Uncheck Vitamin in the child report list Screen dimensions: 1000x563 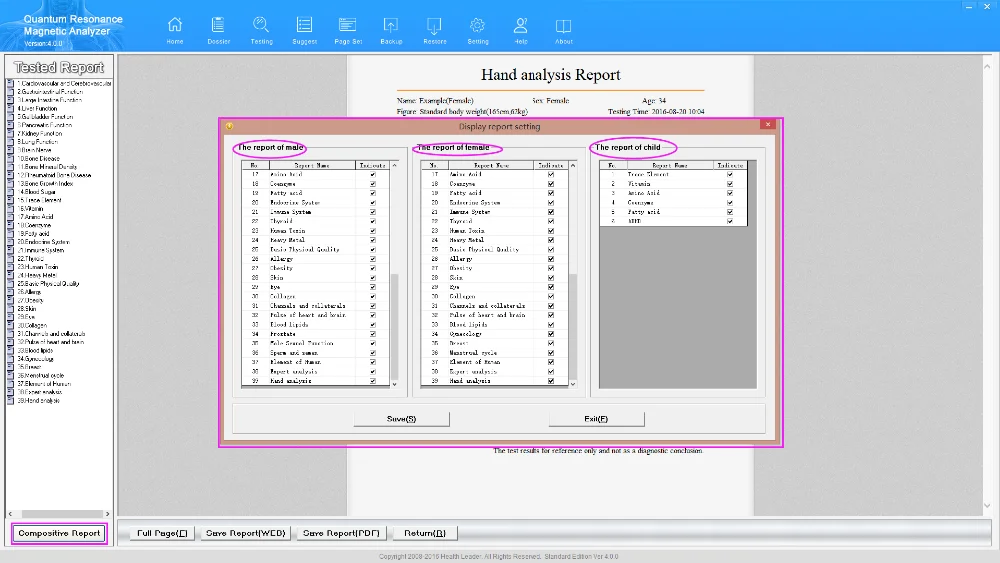[x=730, y=184]
